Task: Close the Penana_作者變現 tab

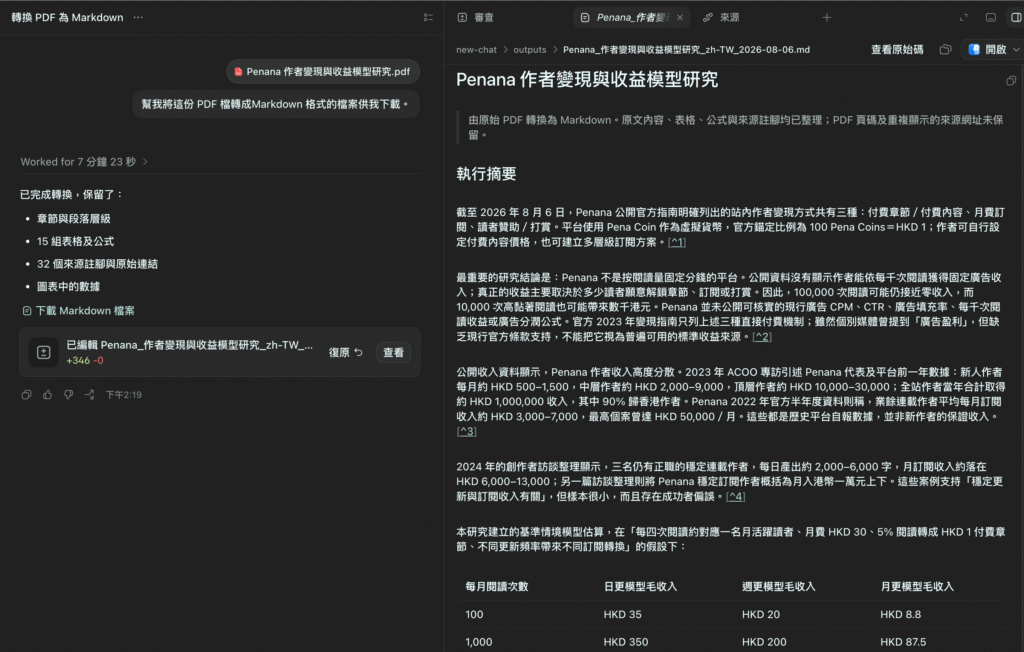Action: tap(680, 18)
